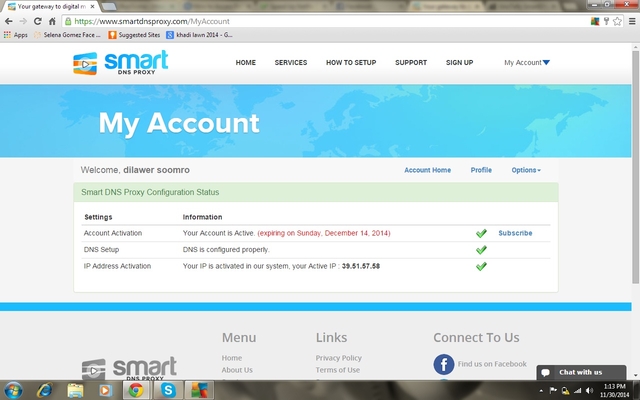640x400 pixels.
Task: Open Terms of Use footer link
Action: [x=338, y=370]
